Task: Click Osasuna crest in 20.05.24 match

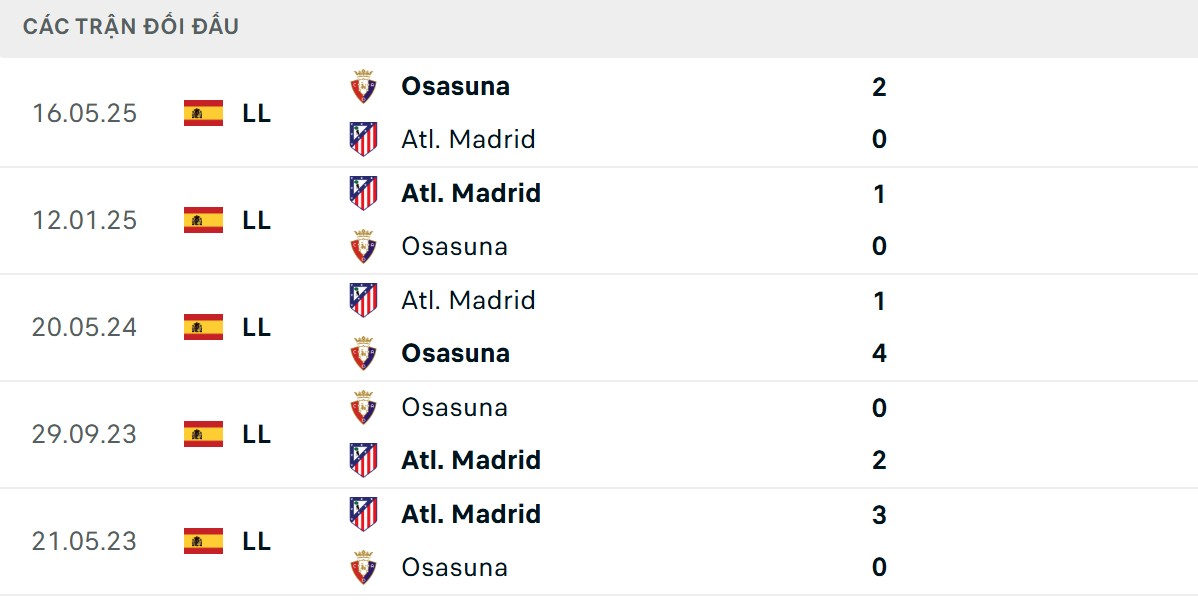Action: tap(363, 353)
